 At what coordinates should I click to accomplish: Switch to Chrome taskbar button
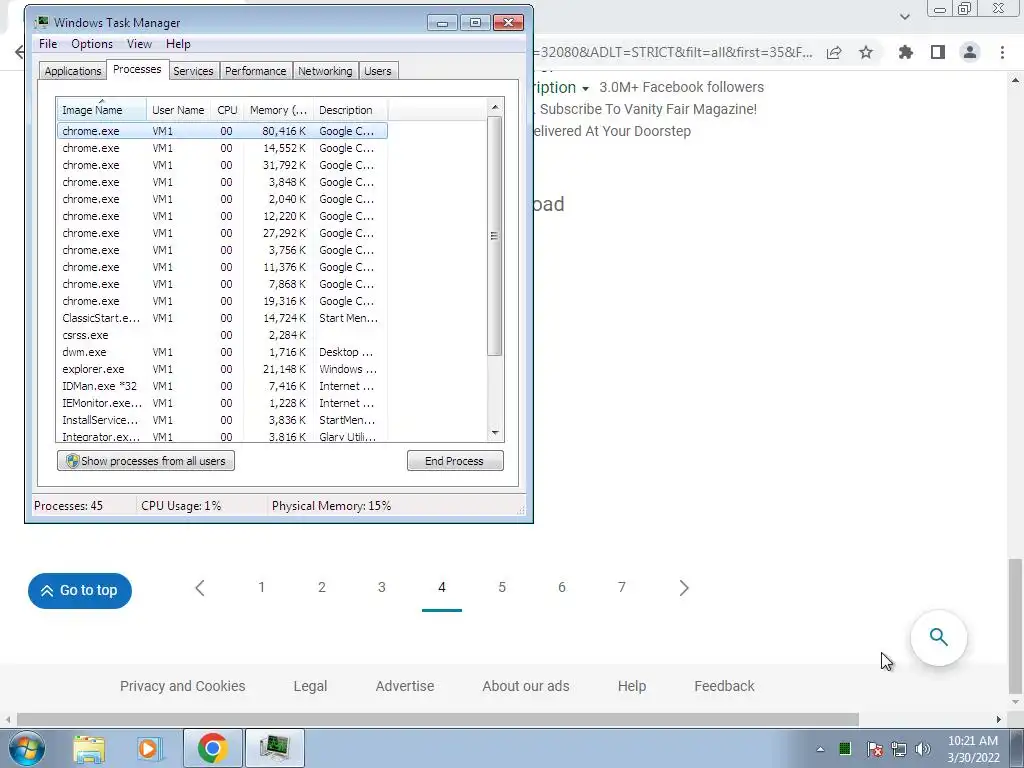212,748
